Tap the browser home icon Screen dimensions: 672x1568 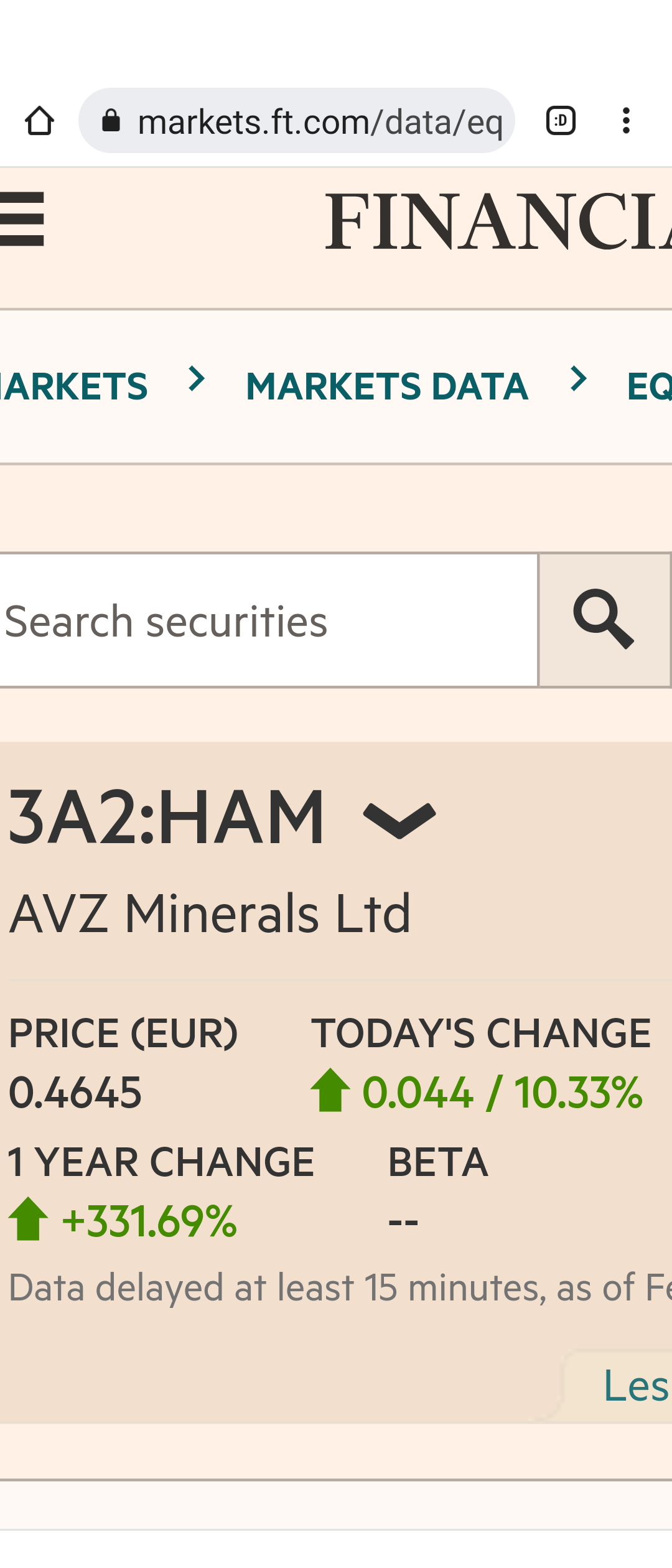point(39,121)
